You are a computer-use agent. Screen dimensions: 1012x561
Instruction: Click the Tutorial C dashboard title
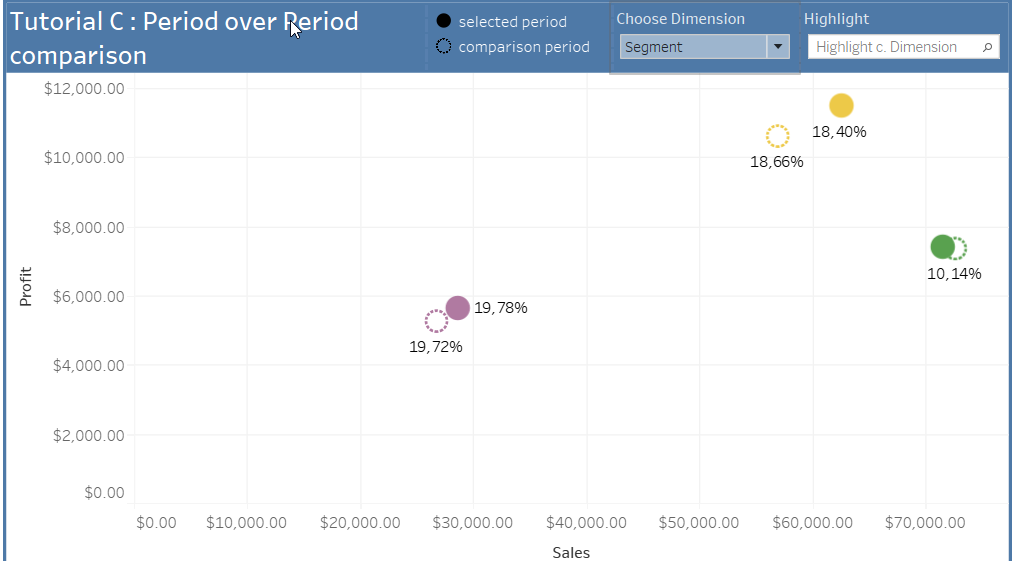pyautogui.click(x=184, y=38)
